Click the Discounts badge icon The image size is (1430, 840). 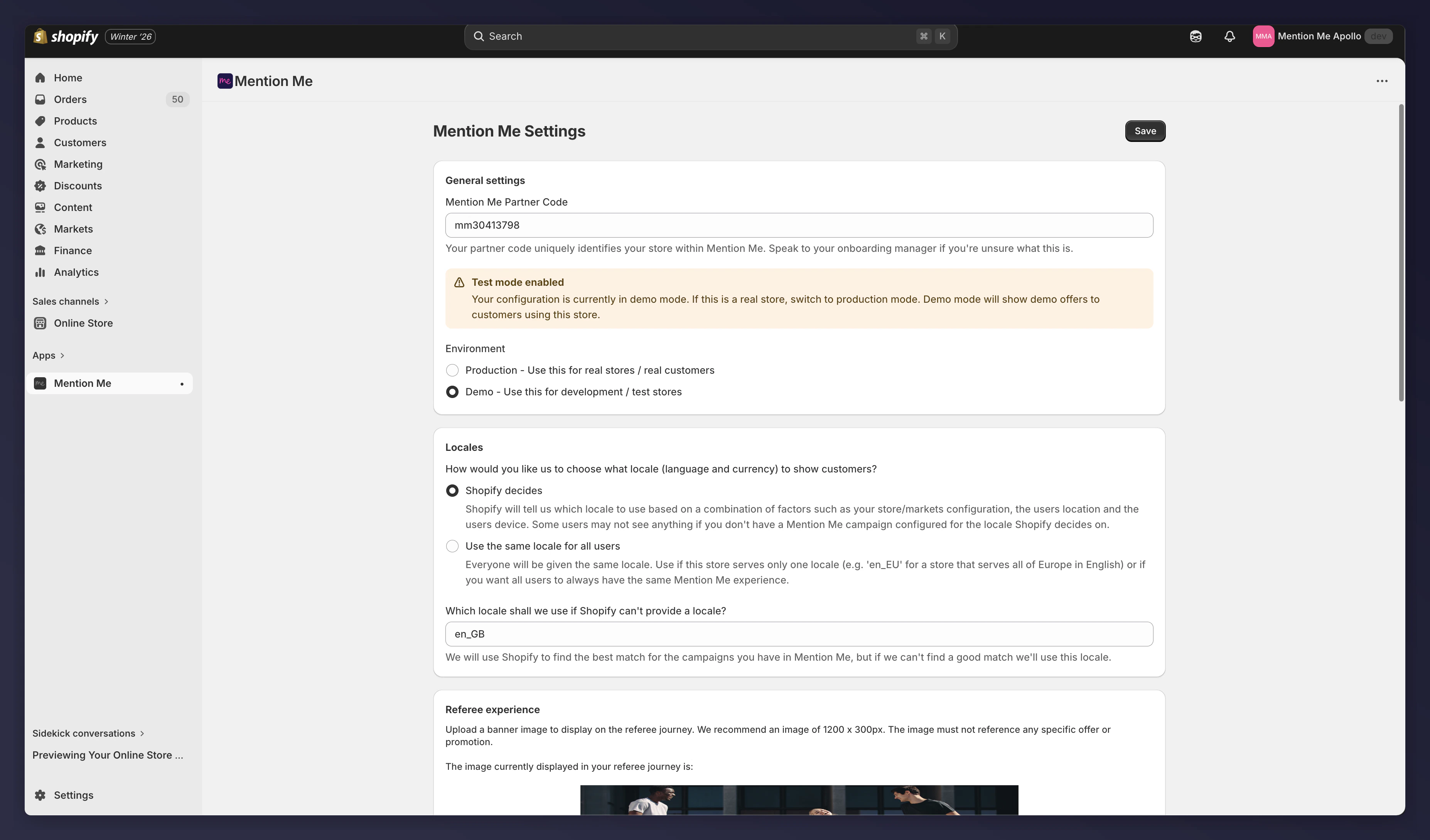[x=40, y=186]
